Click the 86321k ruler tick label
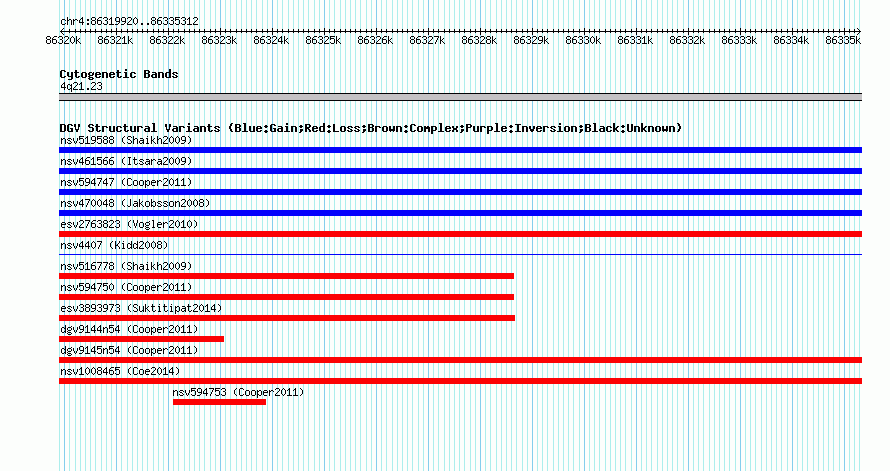The height and width of the screenshot is (471, 890). coord(115,40)
